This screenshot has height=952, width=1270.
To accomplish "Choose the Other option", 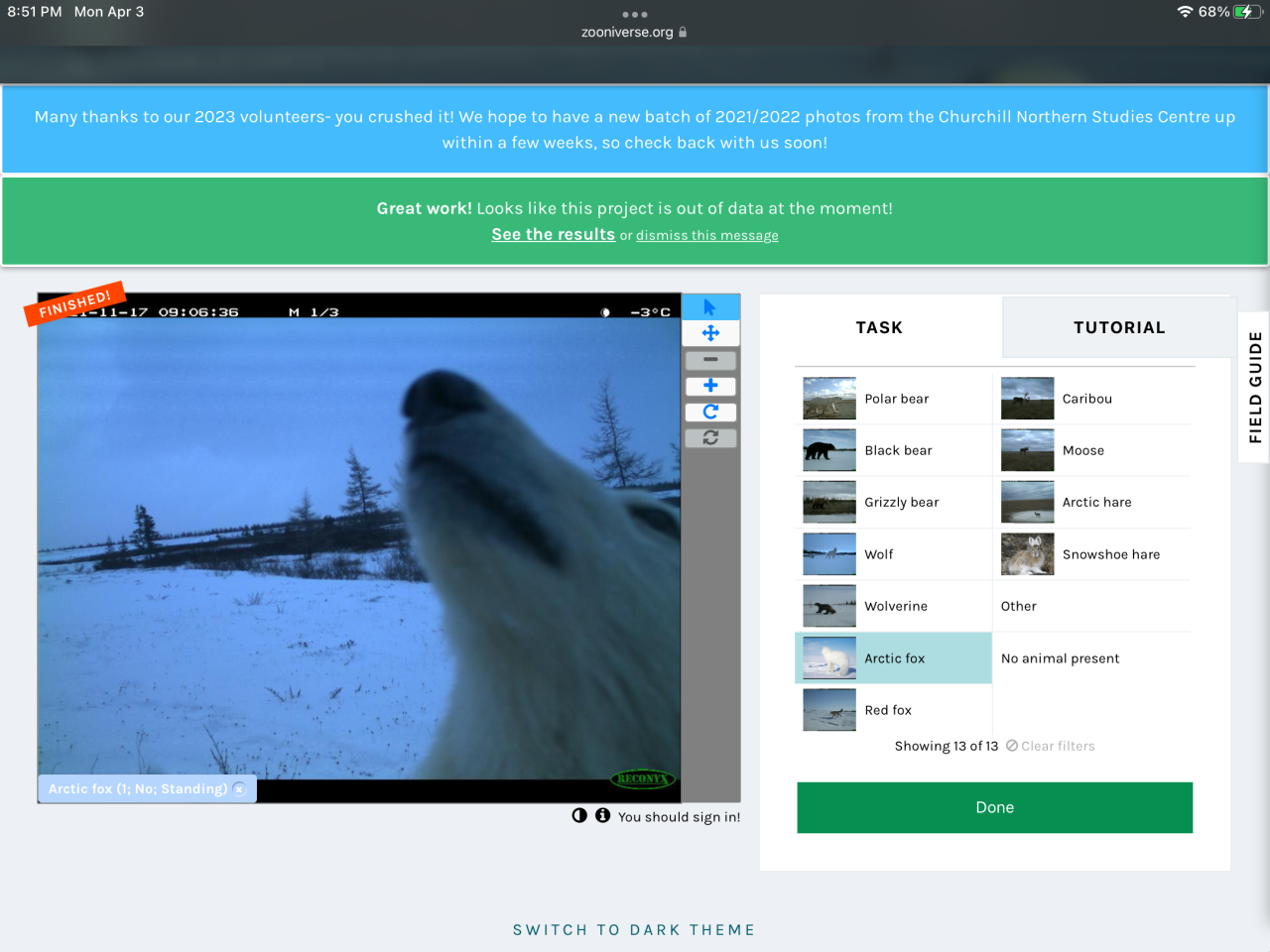I will point(1092,606).
